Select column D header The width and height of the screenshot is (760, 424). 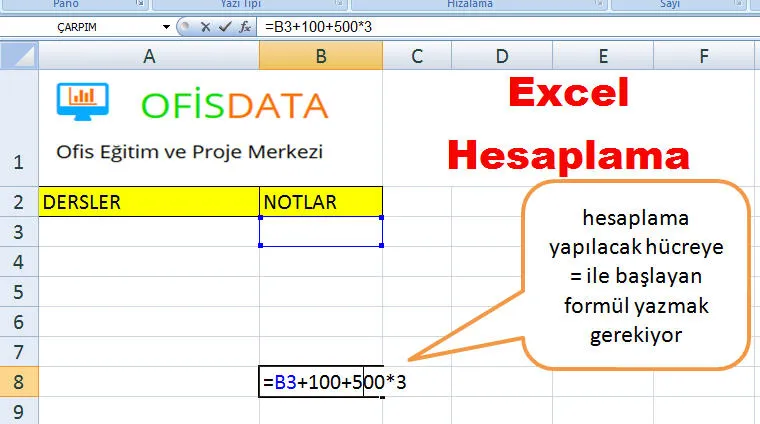[502, 57]
